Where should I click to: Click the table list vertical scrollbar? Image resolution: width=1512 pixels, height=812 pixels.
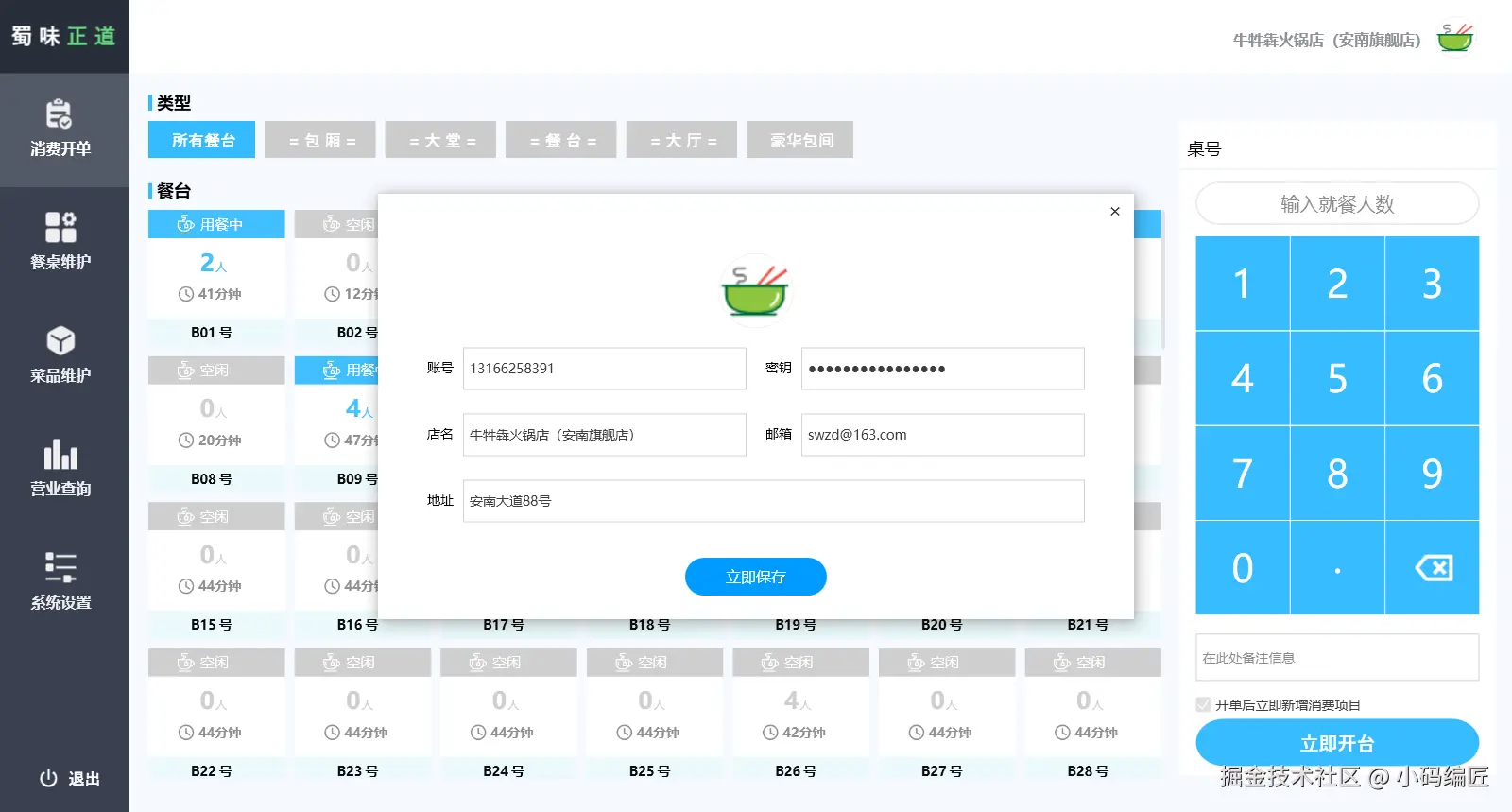coord(1162,280)
